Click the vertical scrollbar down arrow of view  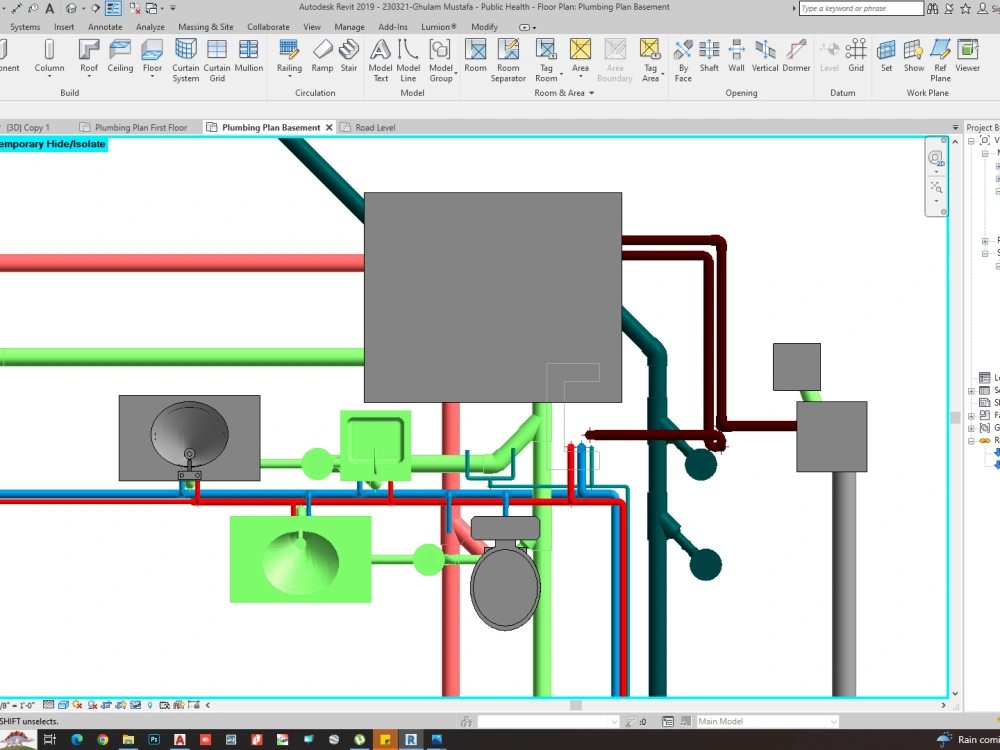tap(955, 693)
